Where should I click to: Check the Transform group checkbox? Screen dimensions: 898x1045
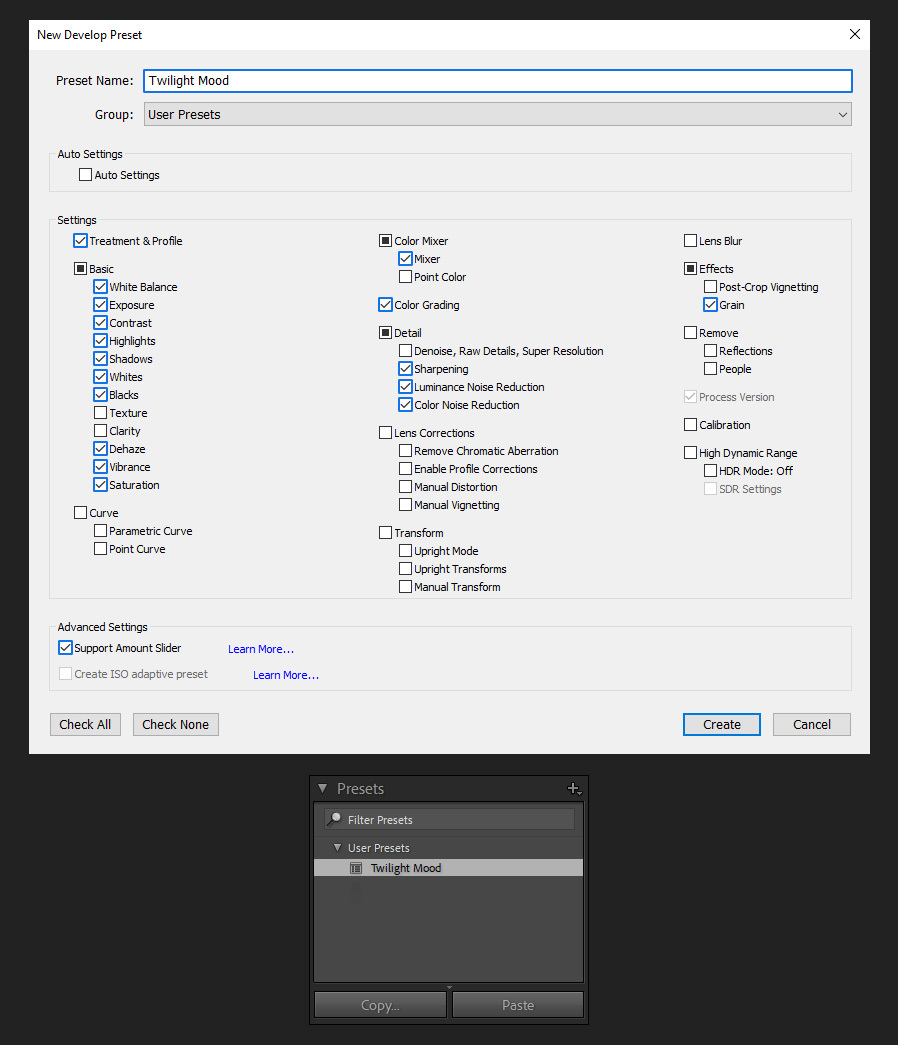pos(385,532)
